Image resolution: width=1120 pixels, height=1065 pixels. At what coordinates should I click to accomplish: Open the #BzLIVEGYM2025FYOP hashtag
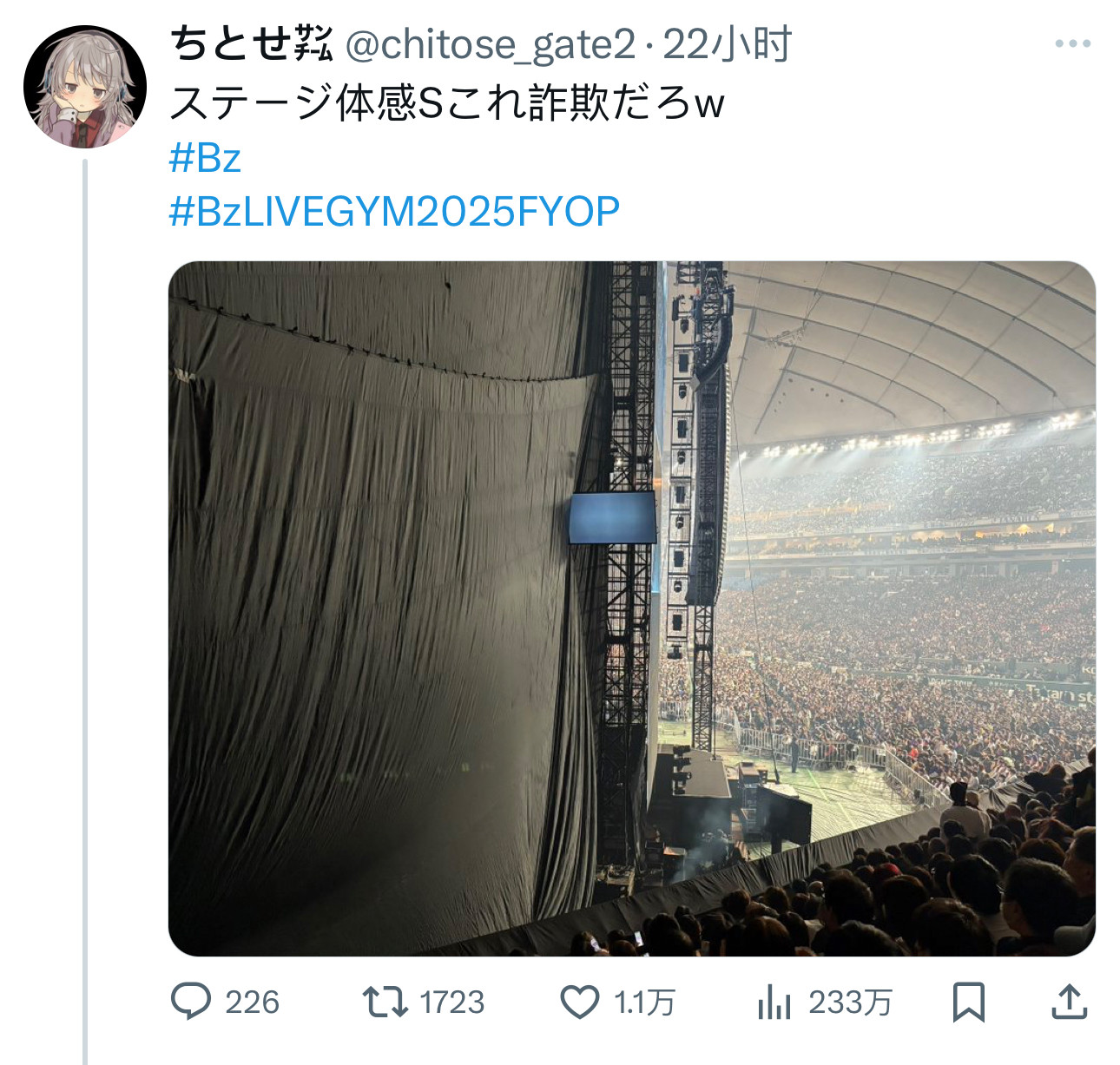pyautogui.click(x=395, y=212)
